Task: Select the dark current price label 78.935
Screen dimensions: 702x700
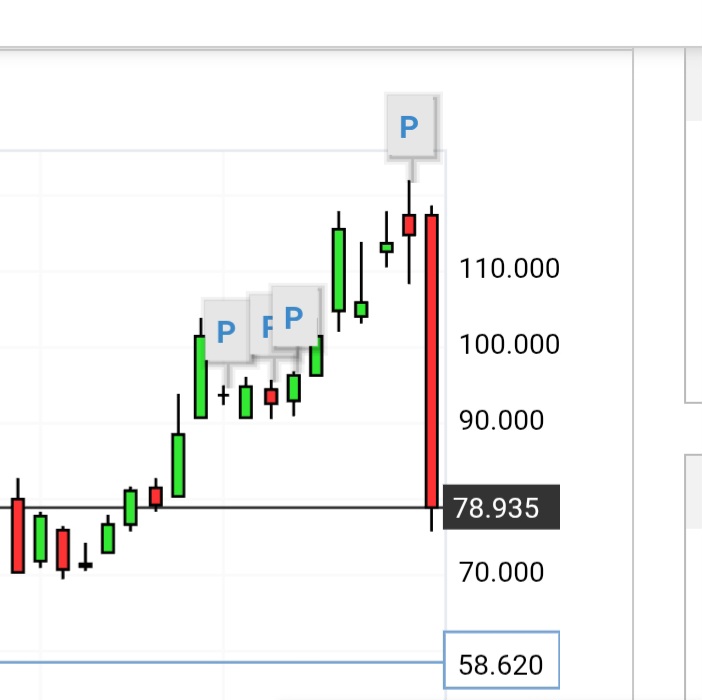Action: click(x=501, y=507)
